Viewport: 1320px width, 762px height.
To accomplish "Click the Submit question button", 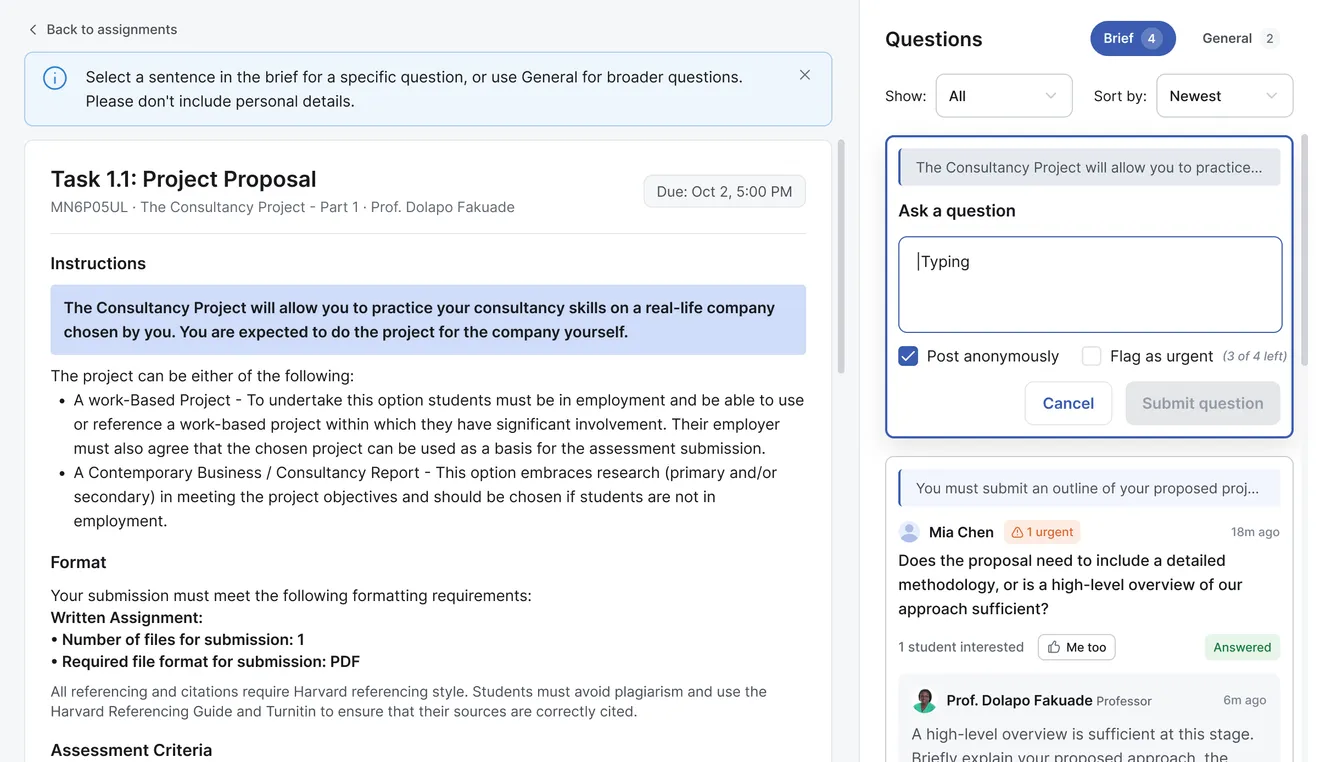I will point(1203,403).
